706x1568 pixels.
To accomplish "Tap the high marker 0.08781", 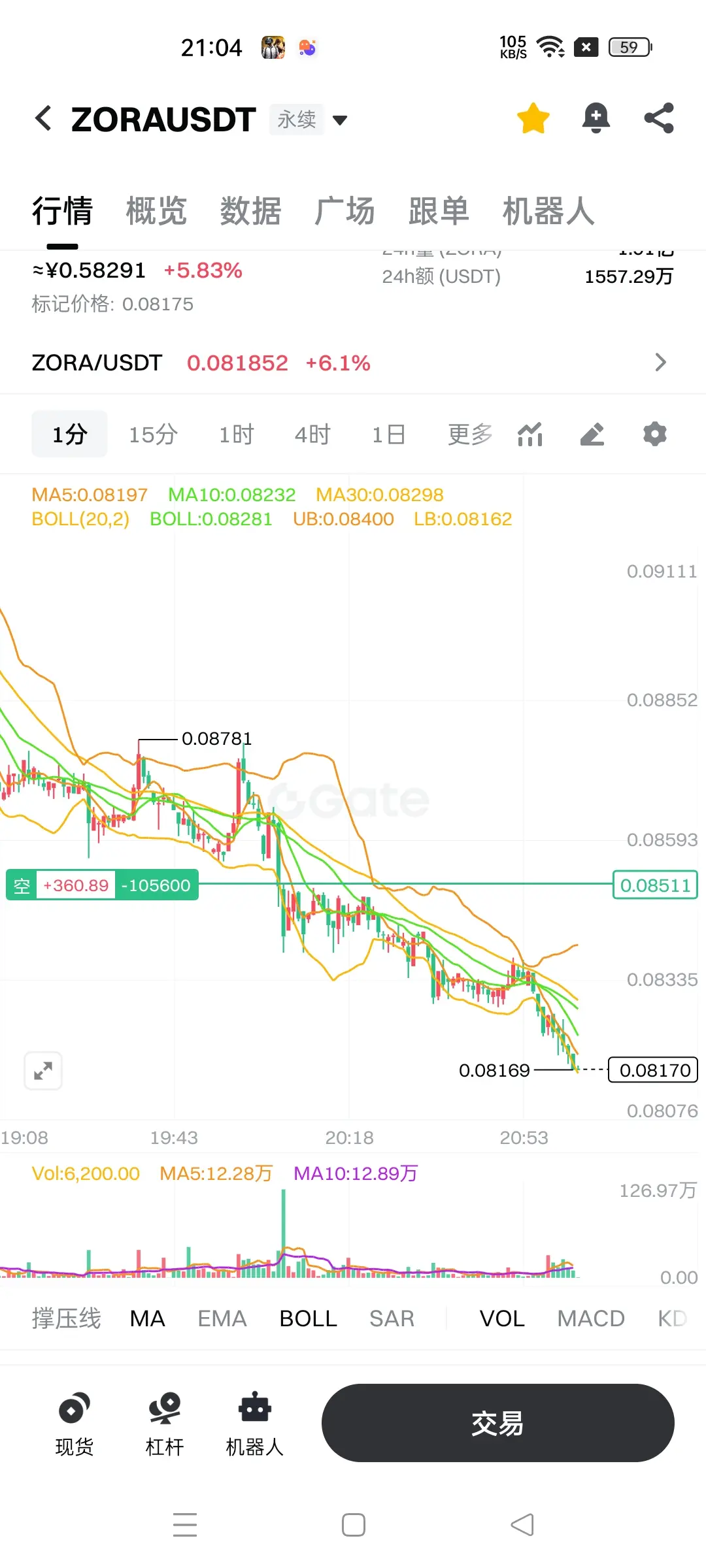I will [x=216, y=738].
